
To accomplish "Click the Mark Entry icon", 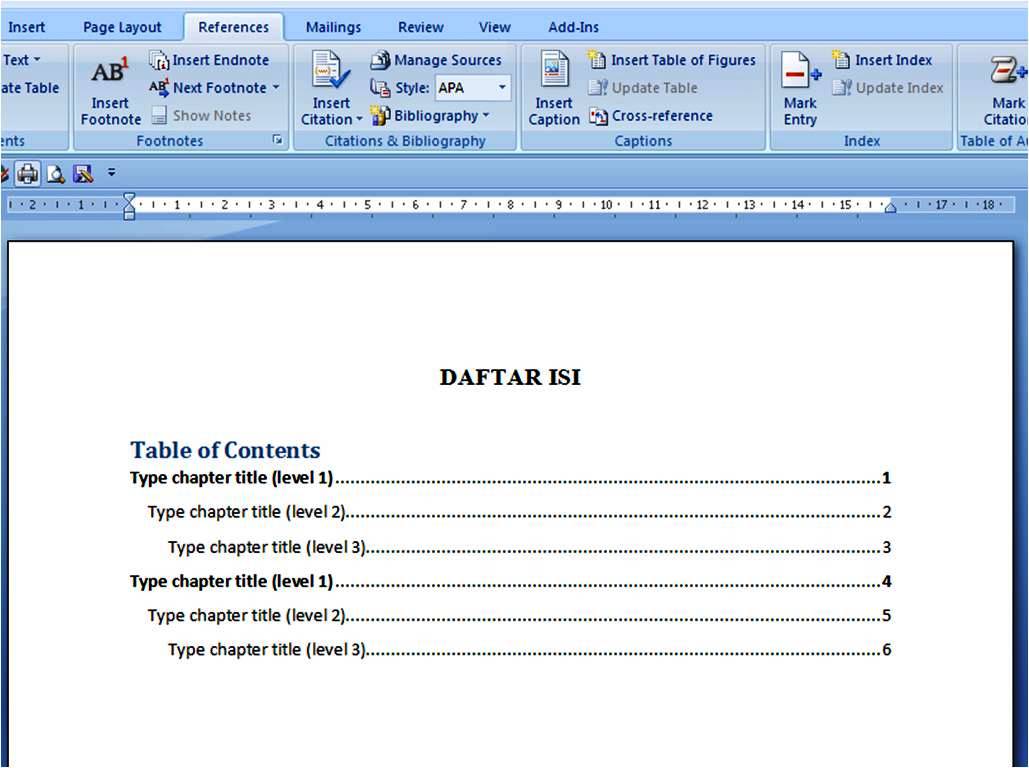I will pyautogui.click(x=801, y=71).
